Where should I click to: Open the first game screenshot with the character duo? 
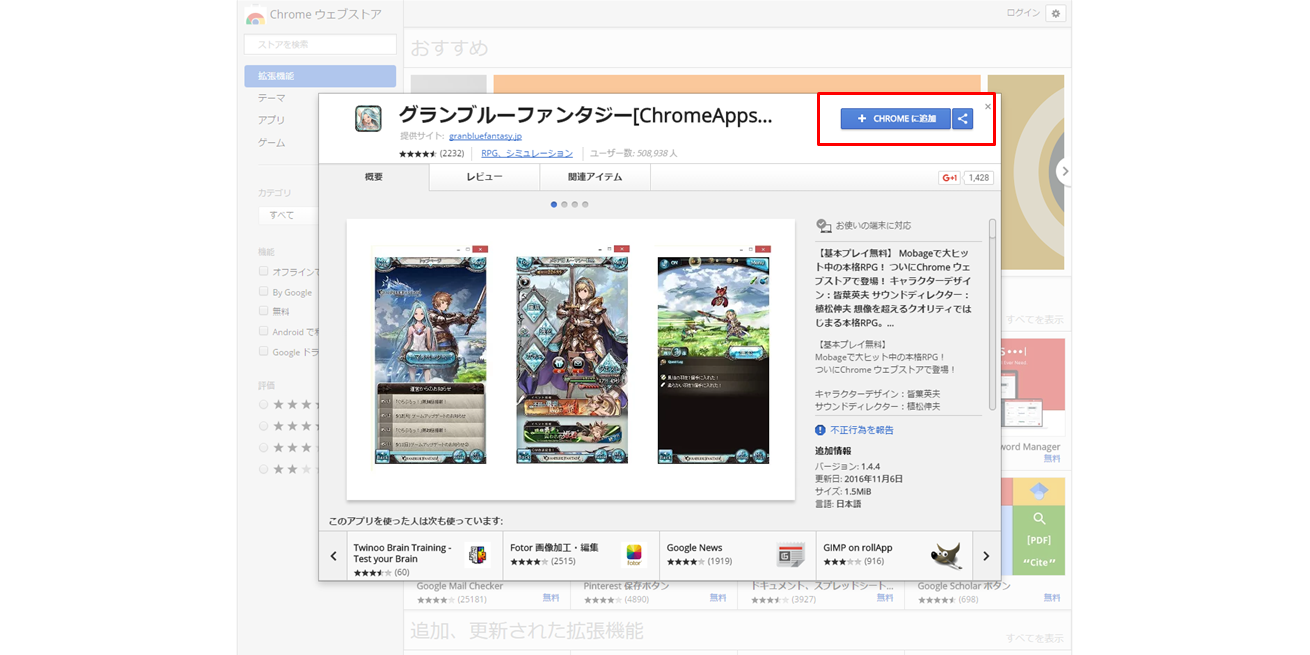(x=430, y=354)
